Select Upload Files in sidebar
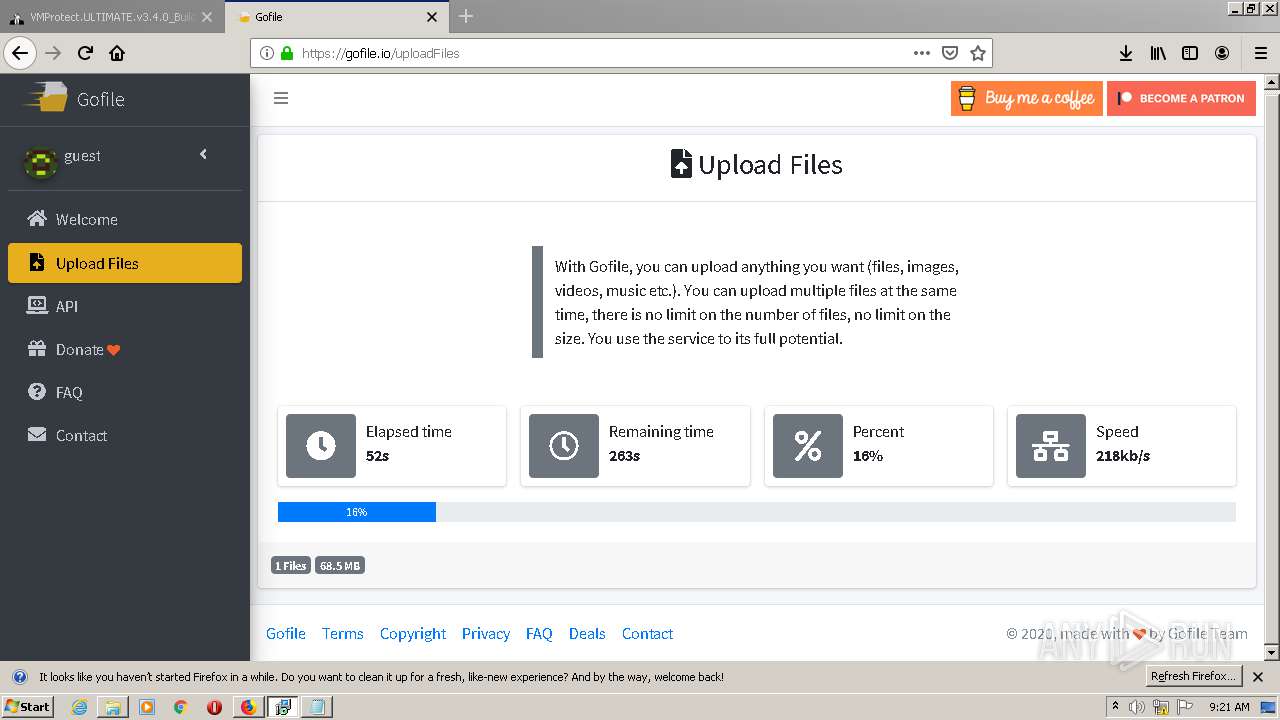Viewport: 1280px width, 720px height. pyautogui.click(x=125, y=263)
